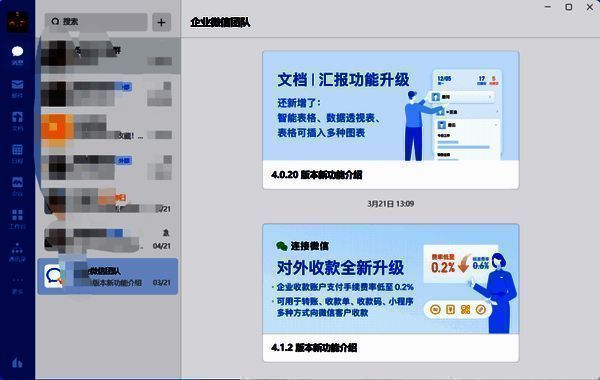
Task: Click the plus button beside the search box
Action: [161, 22]
